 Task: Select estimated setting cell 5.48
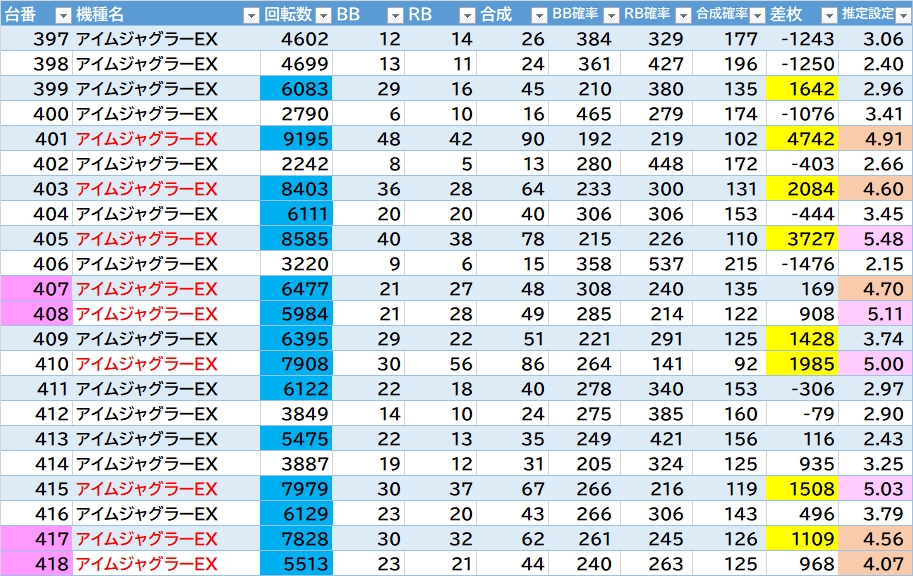coord(876,238)
